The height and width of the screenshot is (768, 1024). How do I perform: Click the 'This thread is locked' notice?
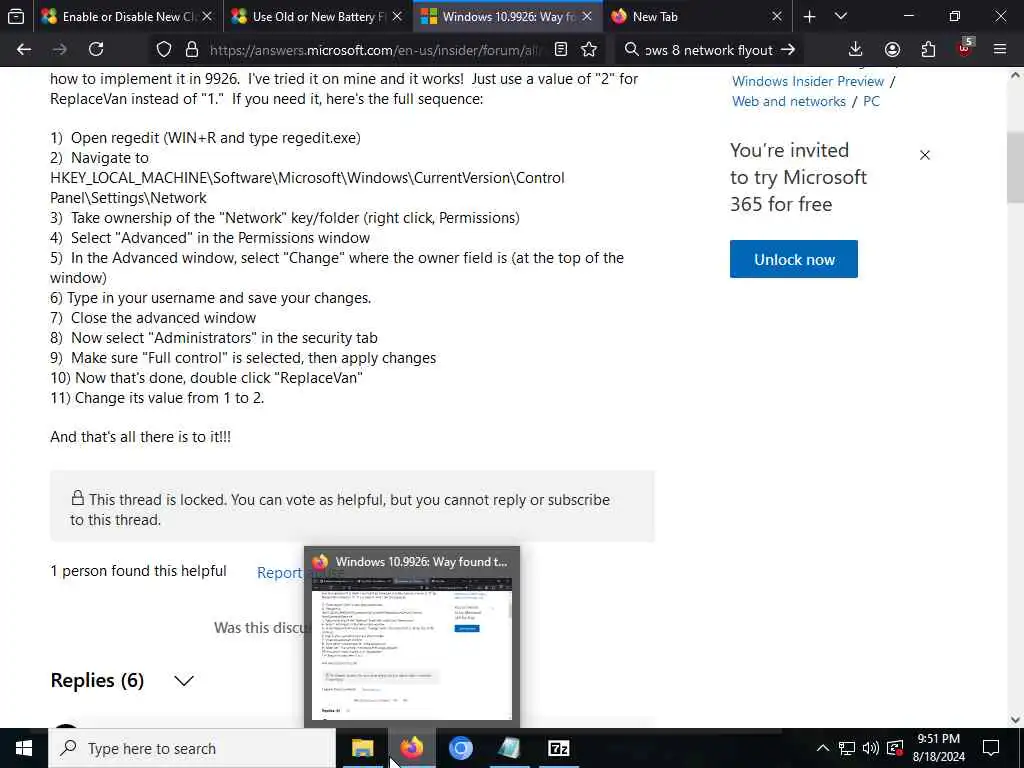click(x=352, y=506)
